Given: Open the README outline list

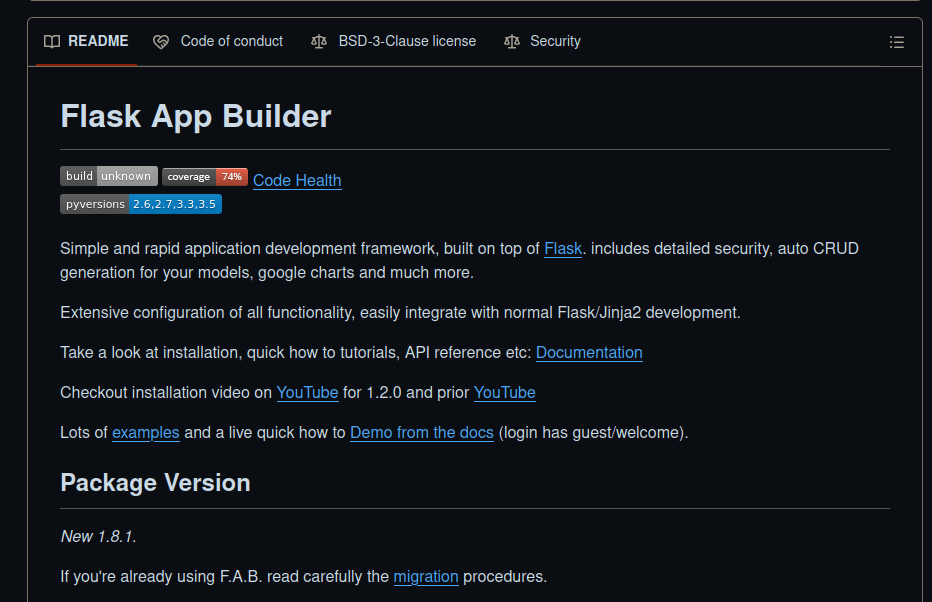Looking at the screenshot, I should pyautogui.click(x=896, y=42).
